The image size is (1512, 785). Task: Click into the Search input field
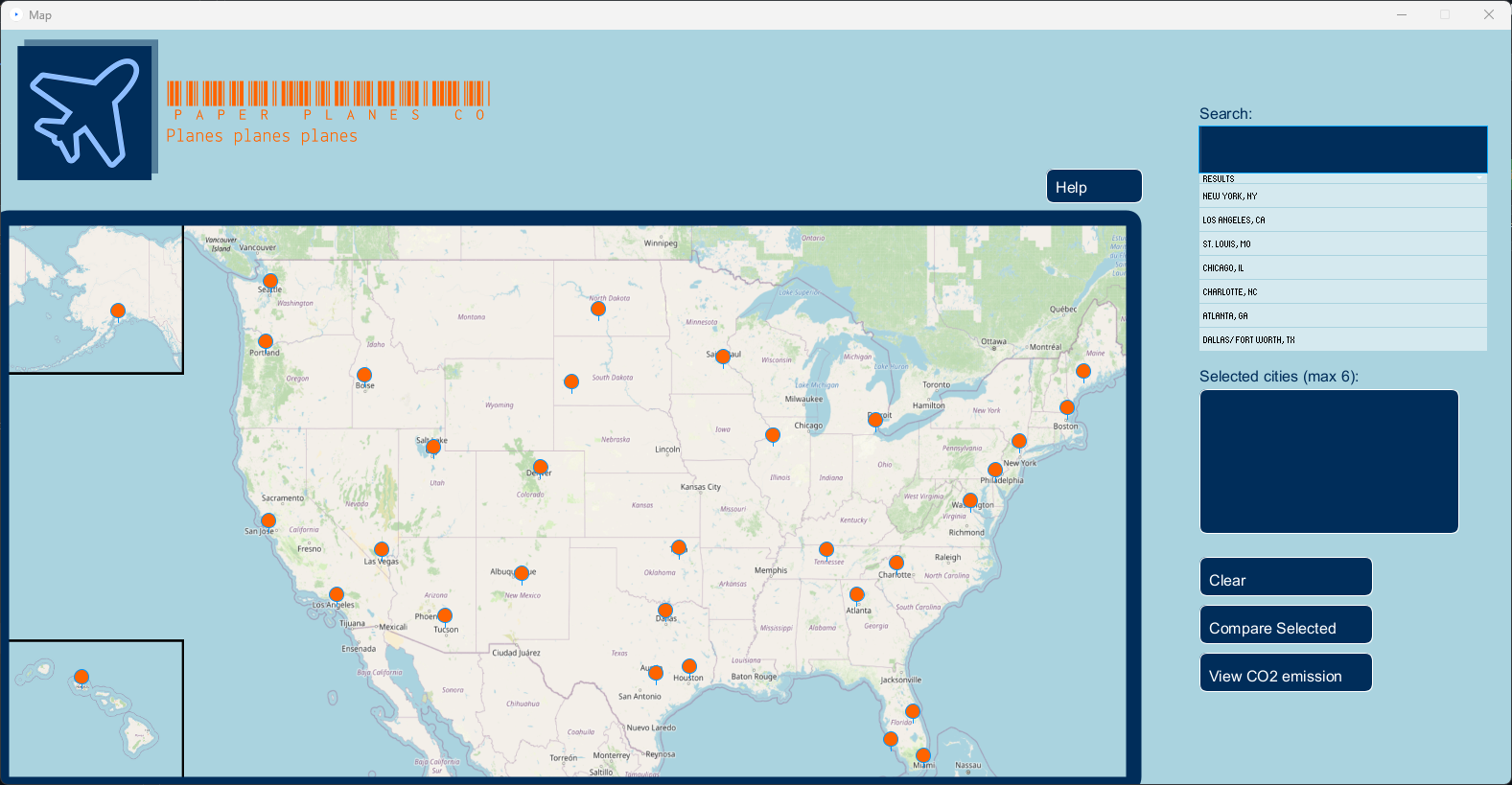point(1342,150)
